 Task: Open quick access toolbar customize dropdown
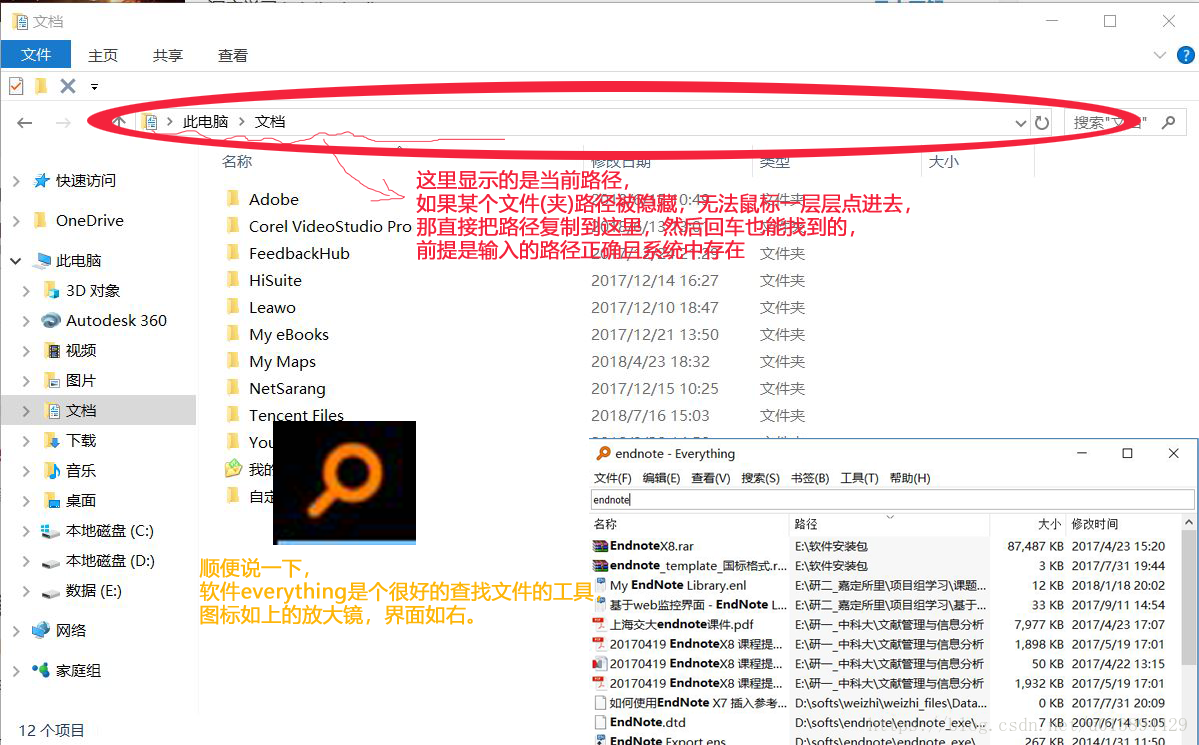coord(94,86)
